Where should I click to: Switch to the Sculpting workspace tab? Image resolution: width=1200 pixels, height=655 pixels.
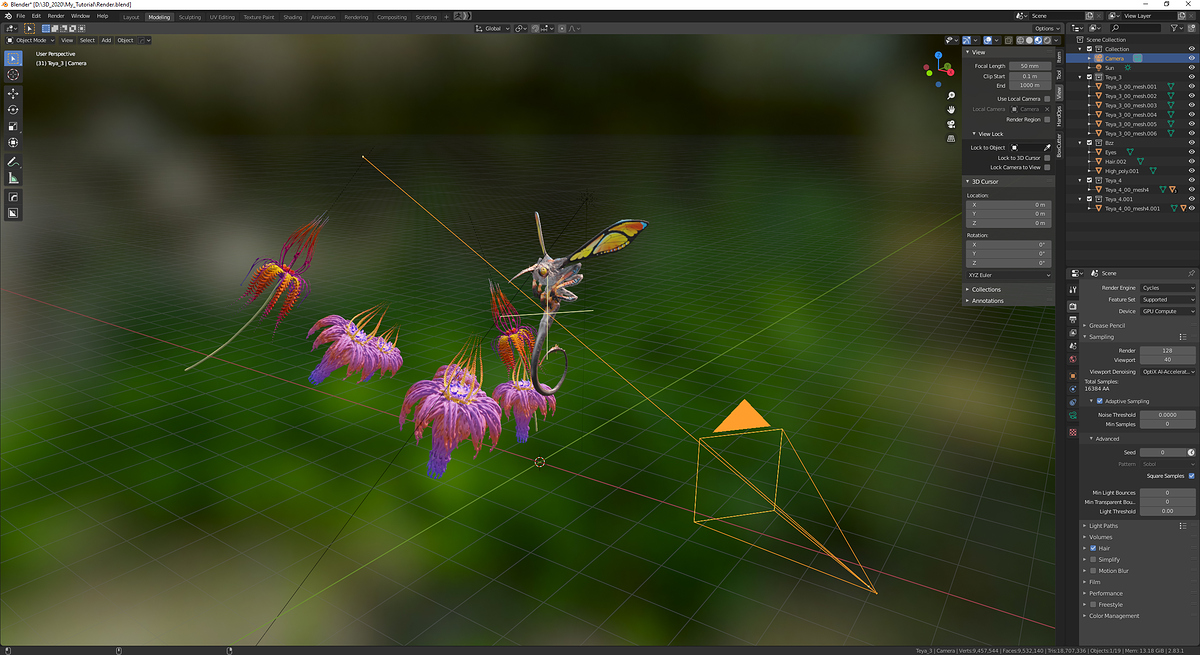pyautogui.click(x=190, y=17)
